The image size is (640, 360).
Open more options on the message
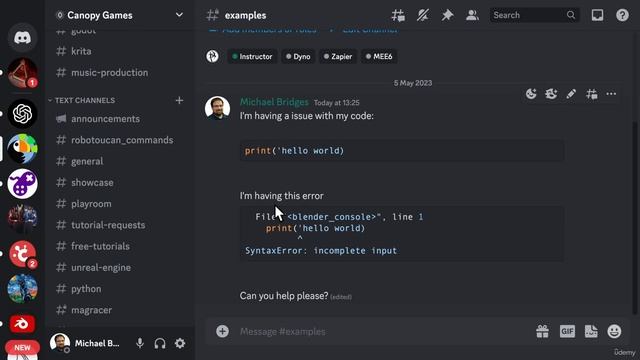click(611, 94)
